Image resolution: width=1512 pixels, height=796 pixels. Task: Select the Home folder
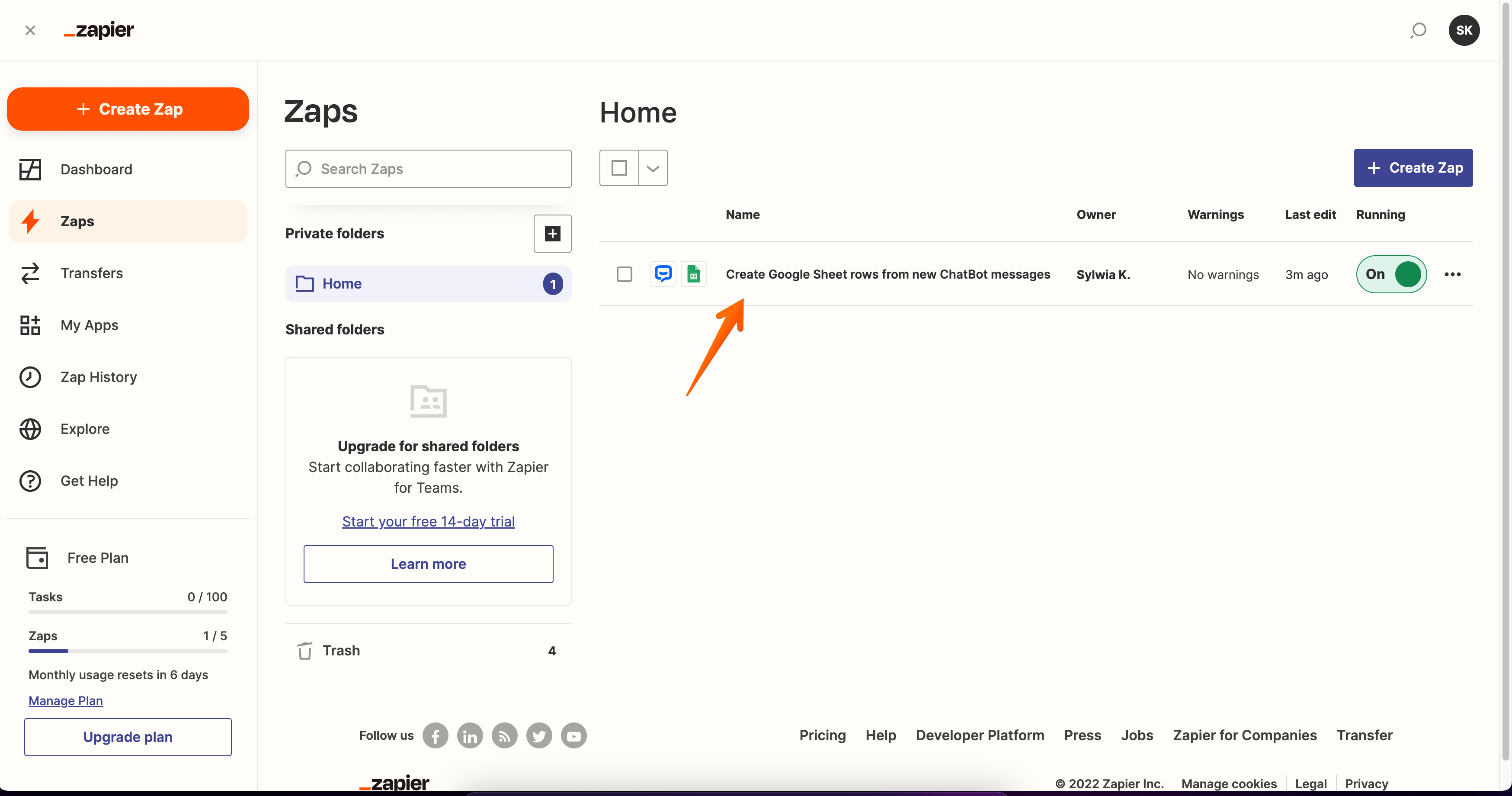point(429,284)
